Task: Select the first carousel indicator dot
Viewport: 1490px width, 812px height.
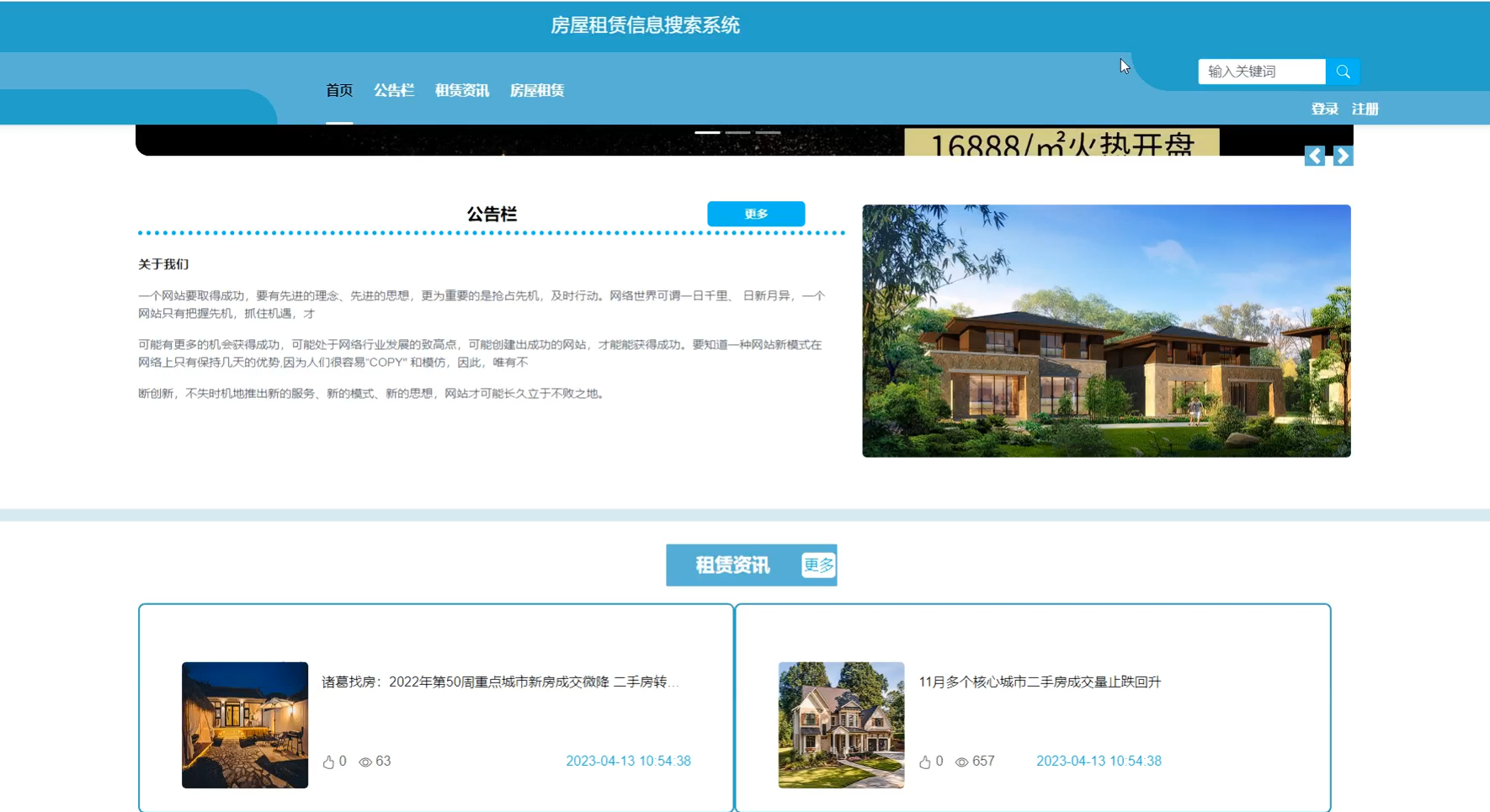Action: point(708,132)
